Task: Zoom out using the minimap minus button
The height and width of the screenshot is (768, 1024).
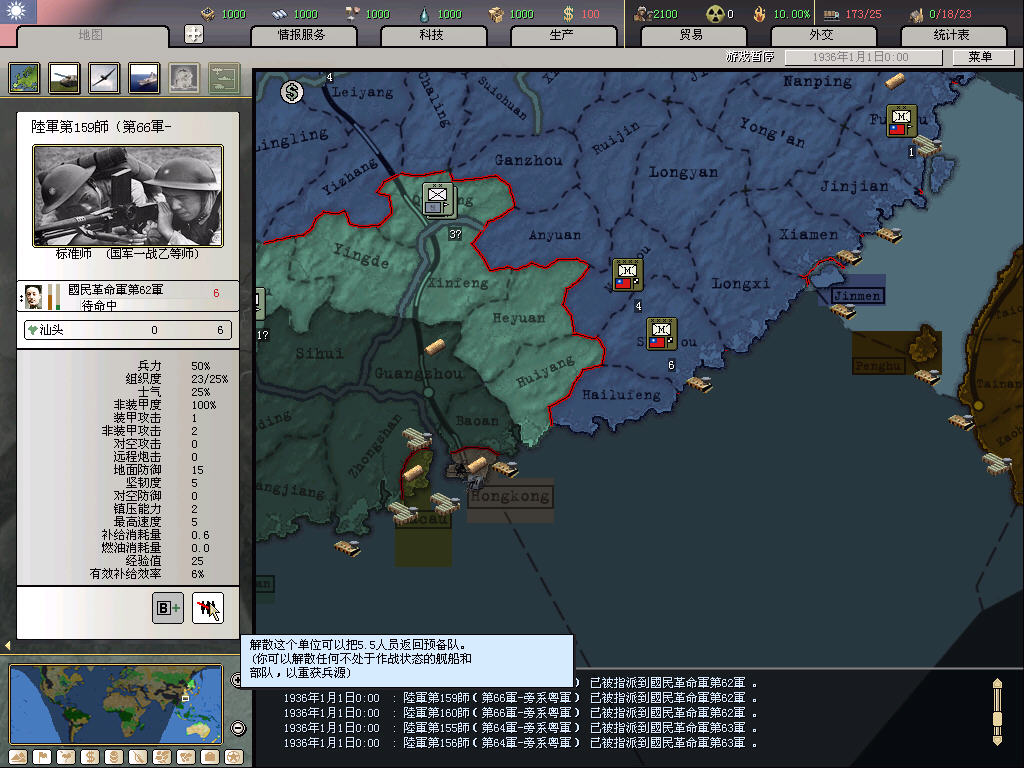Action: tap(238, 728)
